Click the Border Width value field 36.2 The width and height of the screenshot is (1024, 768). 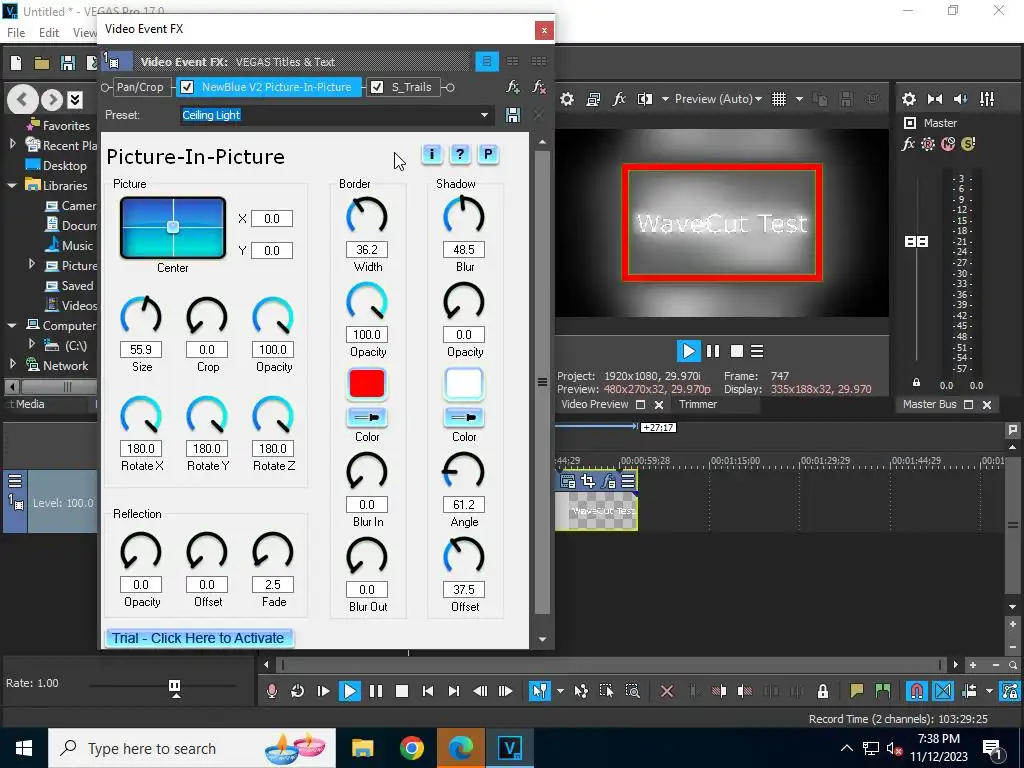366,249
